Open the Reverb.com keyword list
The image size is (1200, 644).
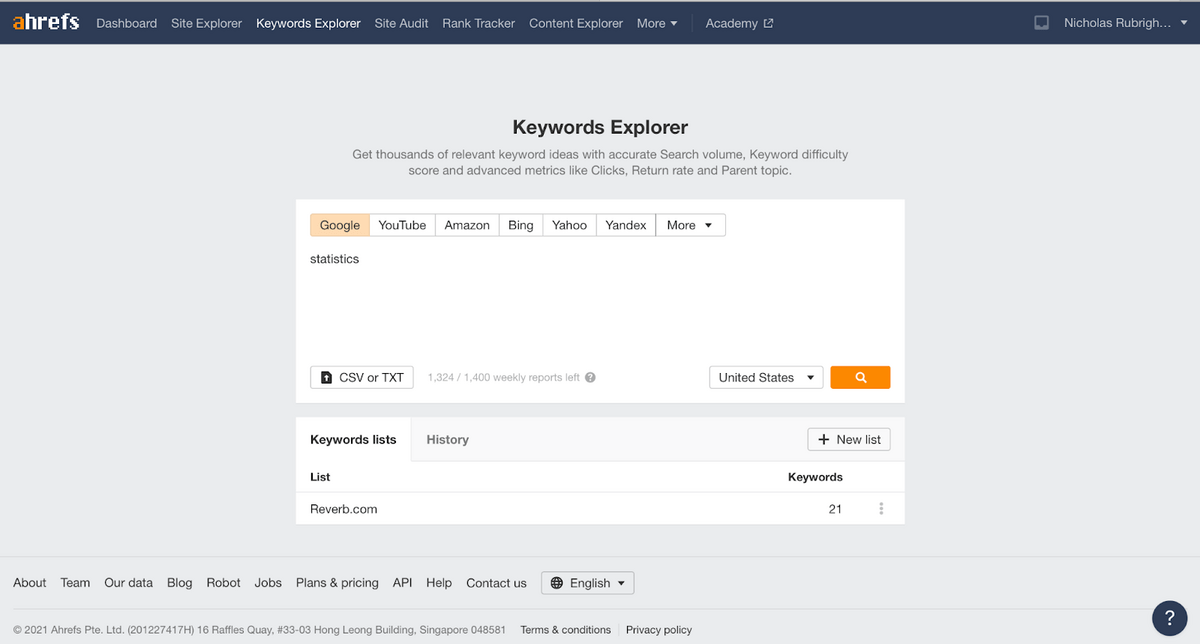point(344,509)
